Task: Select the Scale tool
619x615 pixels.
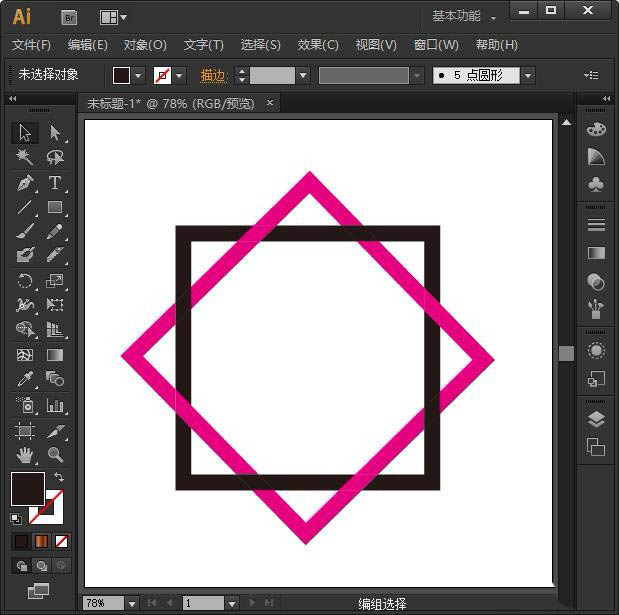Action: (x=55, y=281)
